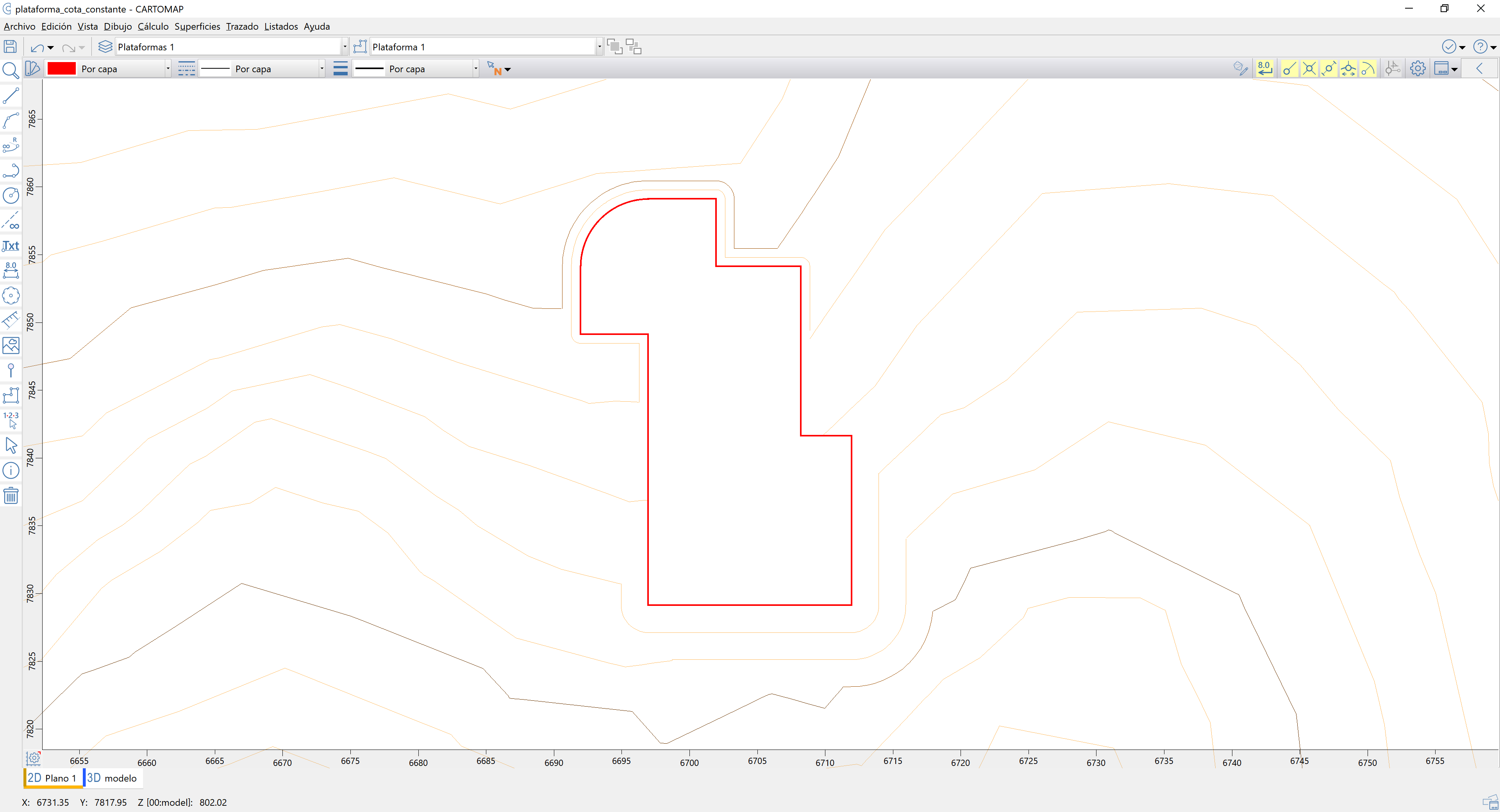Toggle midpoint snap mode

[x=1329, y=69]
